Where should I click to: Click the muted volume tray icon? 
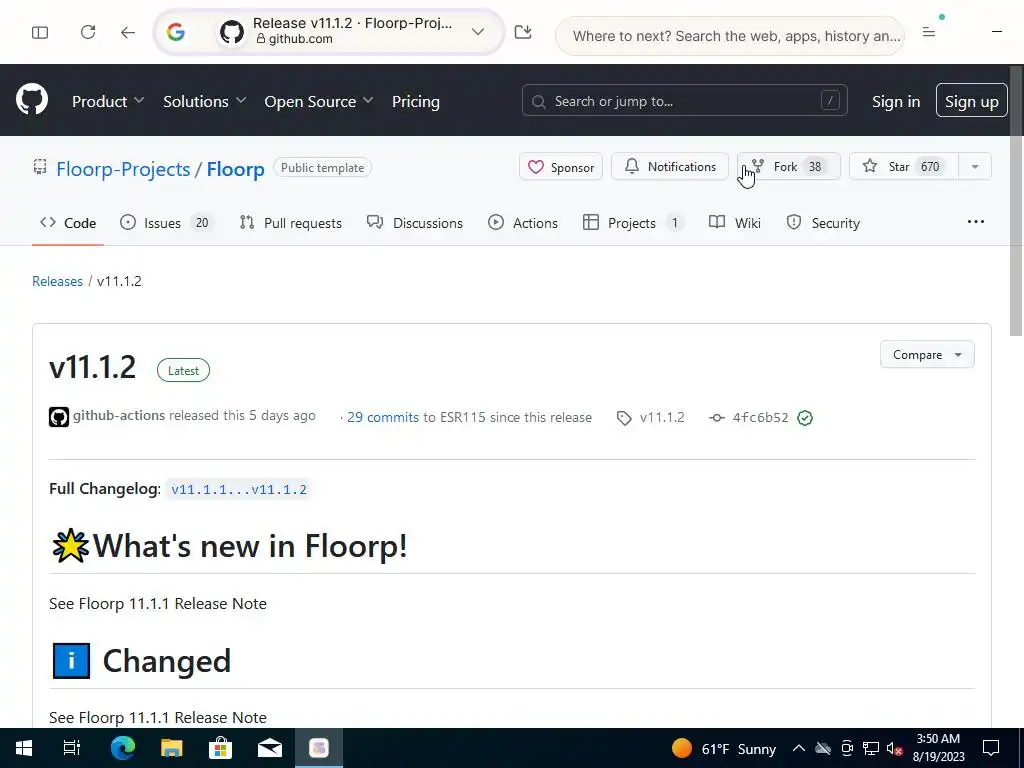tap(894, 748)
